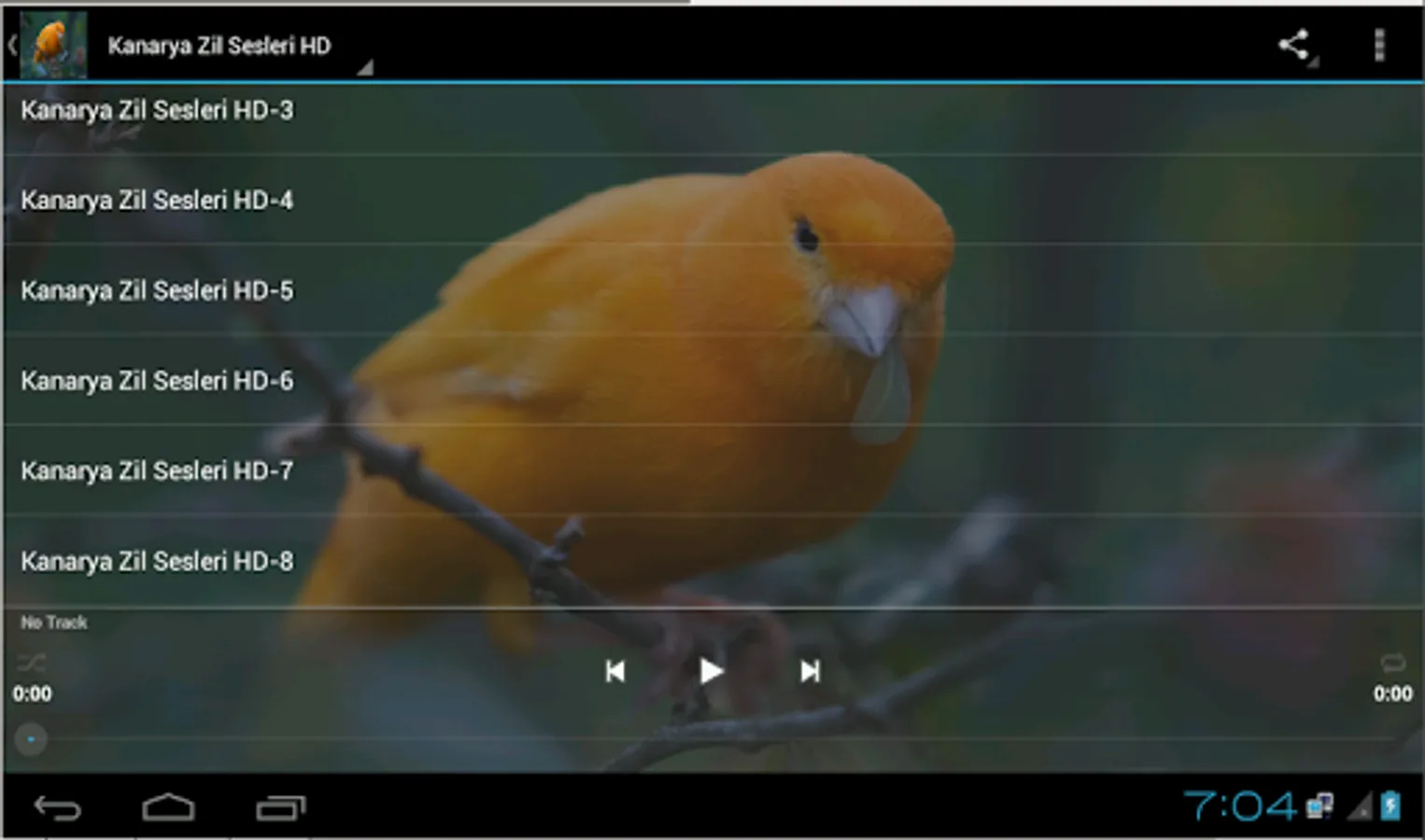
Task: Play the current track
Action: tap(711, 671)
